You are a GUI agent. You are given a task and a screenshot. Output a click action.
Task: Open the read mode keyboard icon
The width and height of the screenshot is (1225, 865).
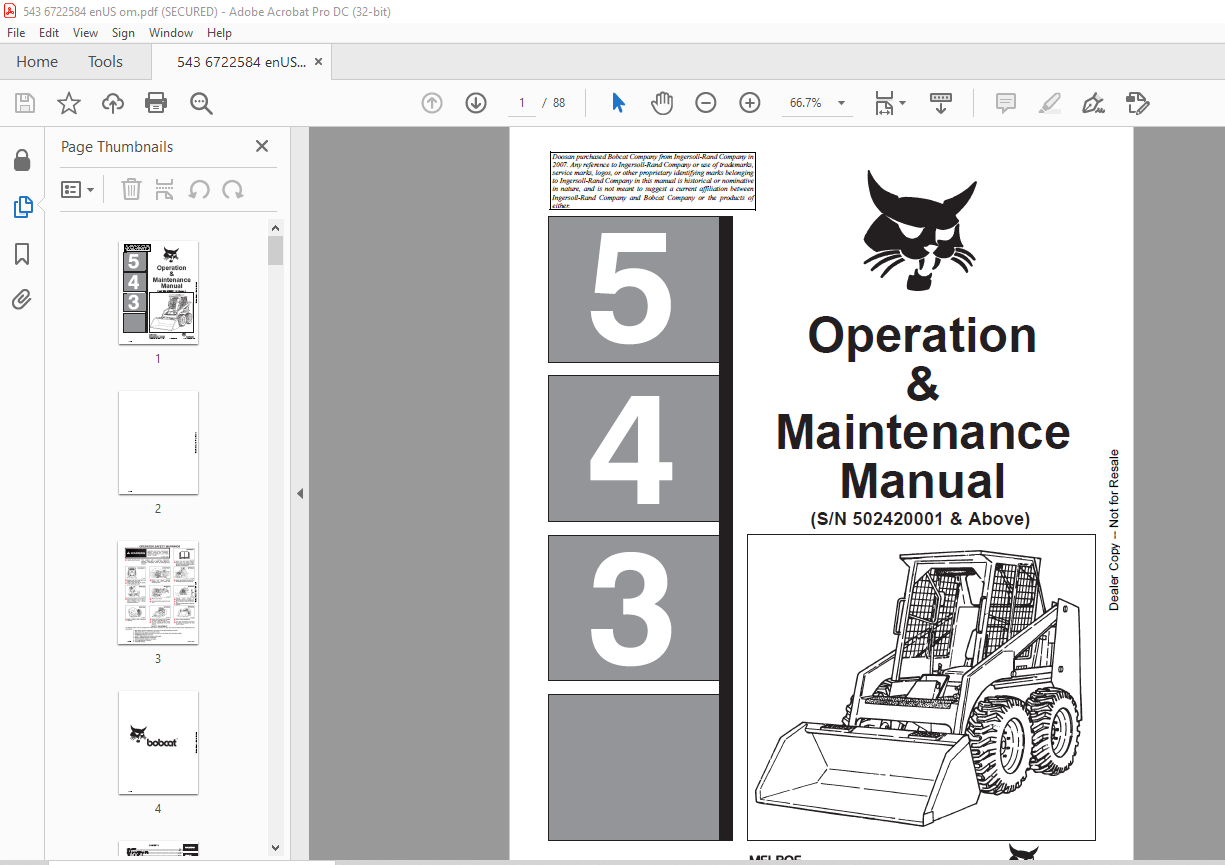(x=941, y=102)
